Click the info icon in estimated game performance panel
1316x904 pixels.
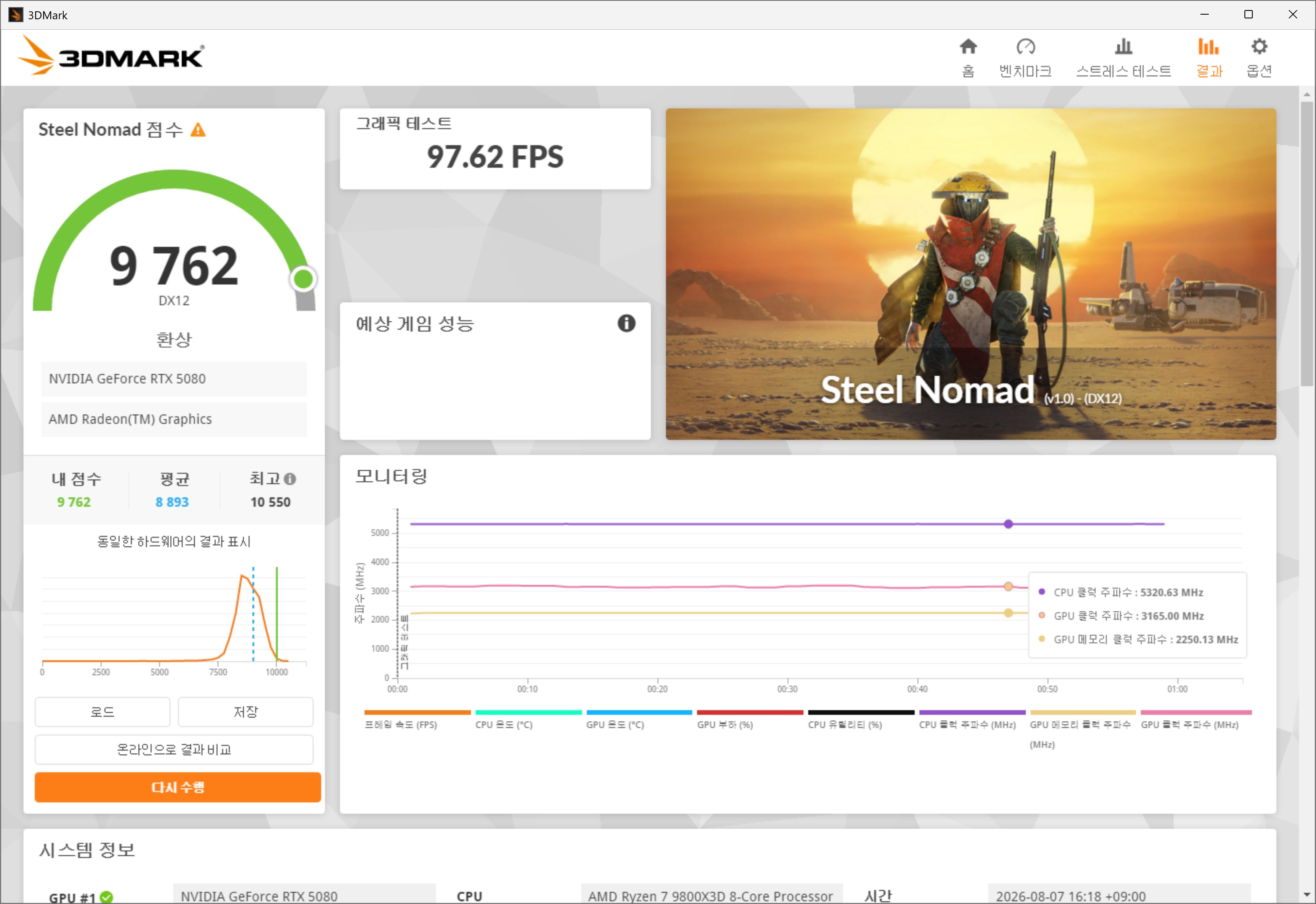tap(626, 324)
